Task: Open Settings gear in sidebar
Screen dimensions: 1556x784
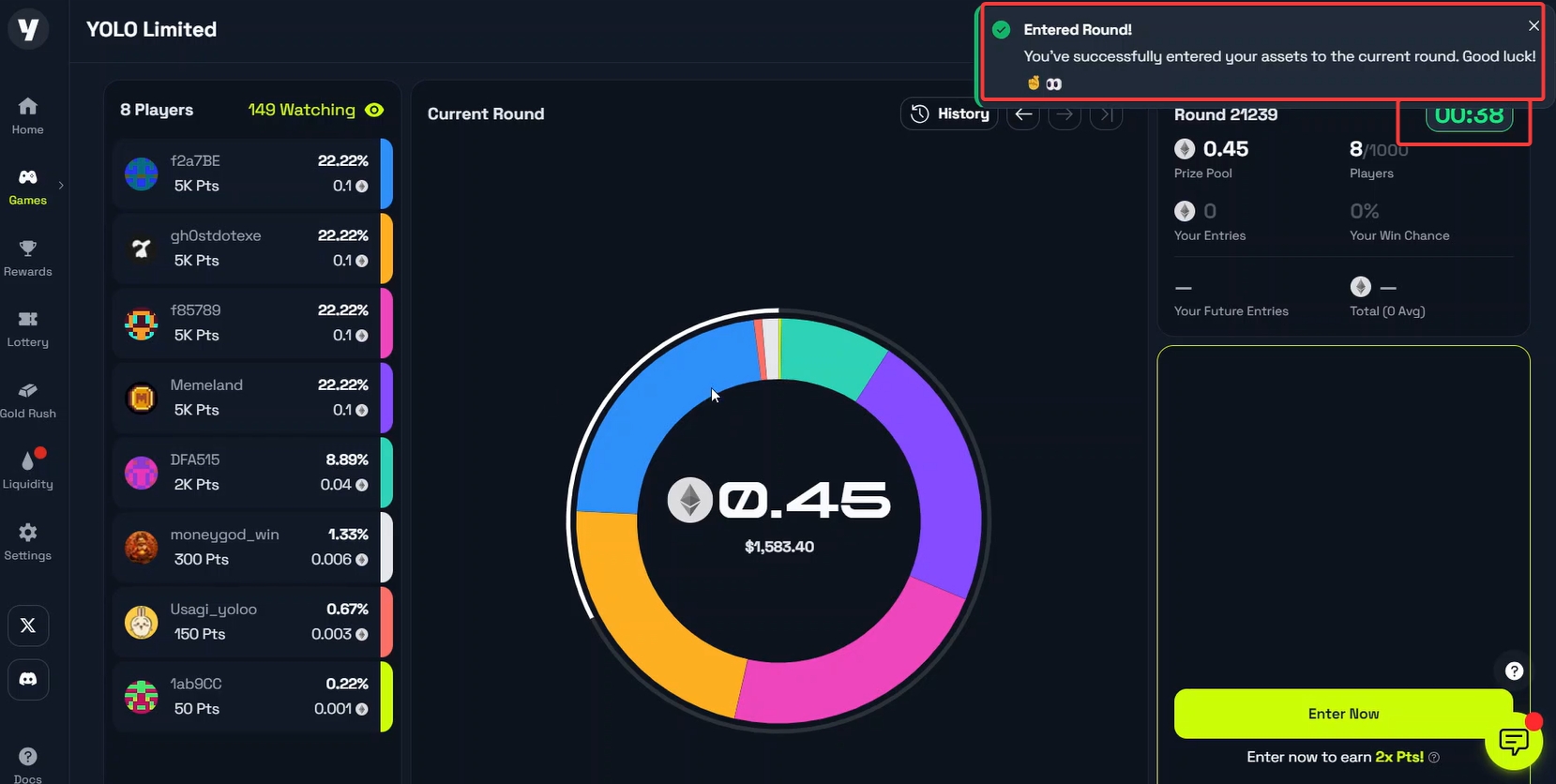Action: coord(28,541)
